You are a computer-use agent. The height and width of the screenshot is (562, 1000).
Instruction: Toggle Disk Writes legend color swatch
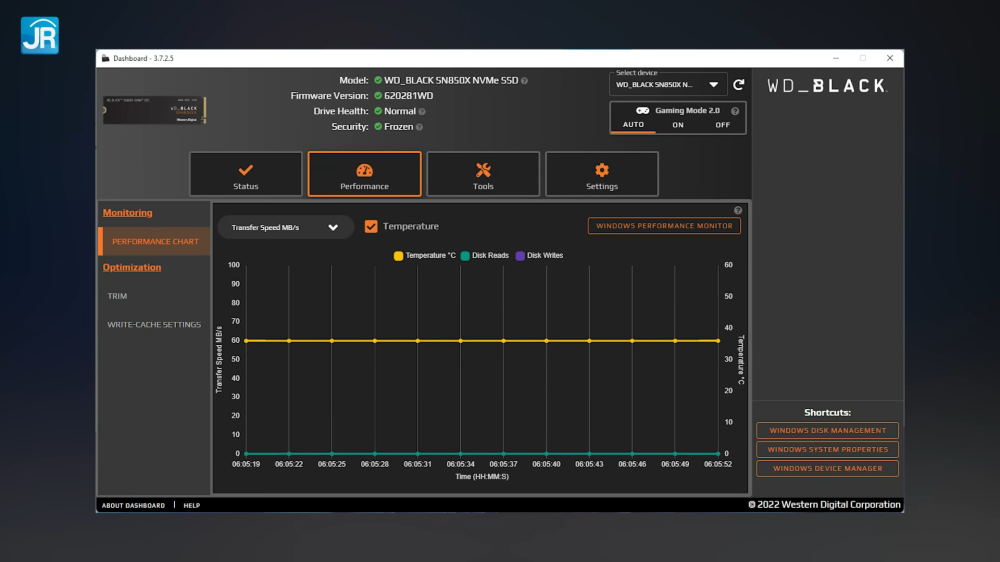[520, 256]
